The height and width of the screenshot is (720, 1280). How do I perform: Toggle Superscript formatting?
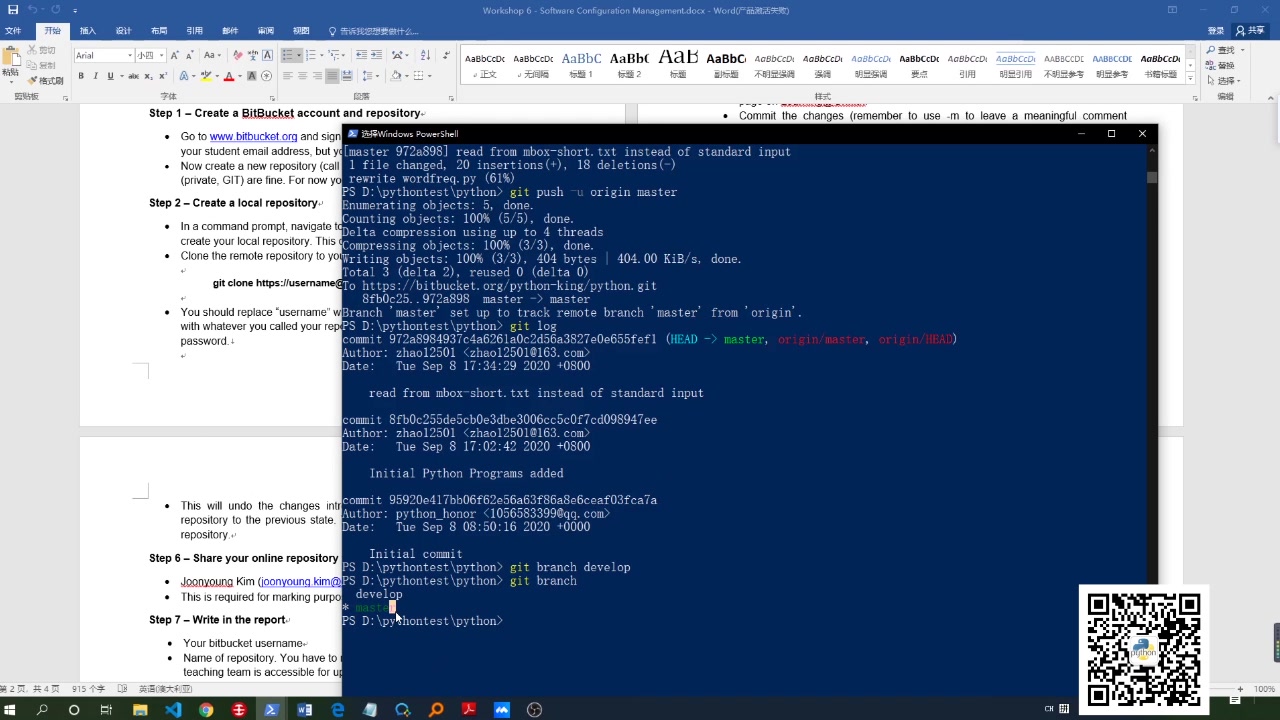pyautogui.click(x=162, y=76)
